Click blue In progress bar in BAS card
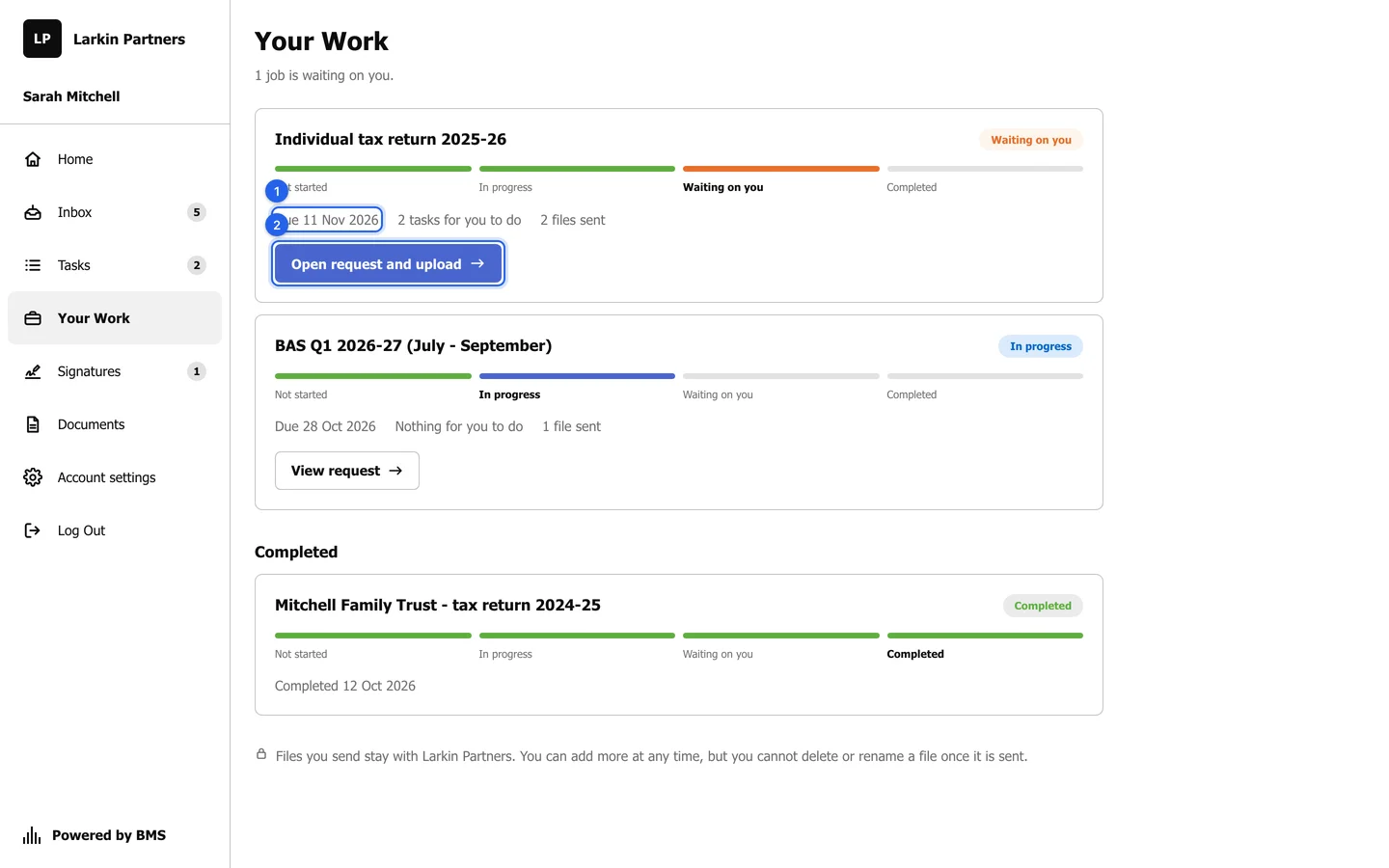Viewport: 1389px width, 868px height. [577, 376]
